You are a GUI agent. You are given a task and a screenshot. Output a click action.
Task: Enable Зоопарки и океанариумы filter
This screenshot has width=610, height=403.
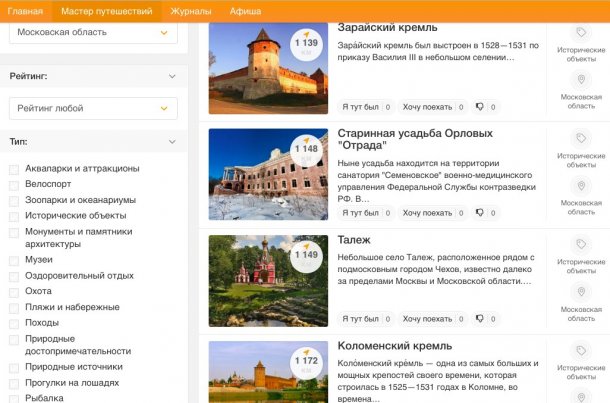[14, 201]
